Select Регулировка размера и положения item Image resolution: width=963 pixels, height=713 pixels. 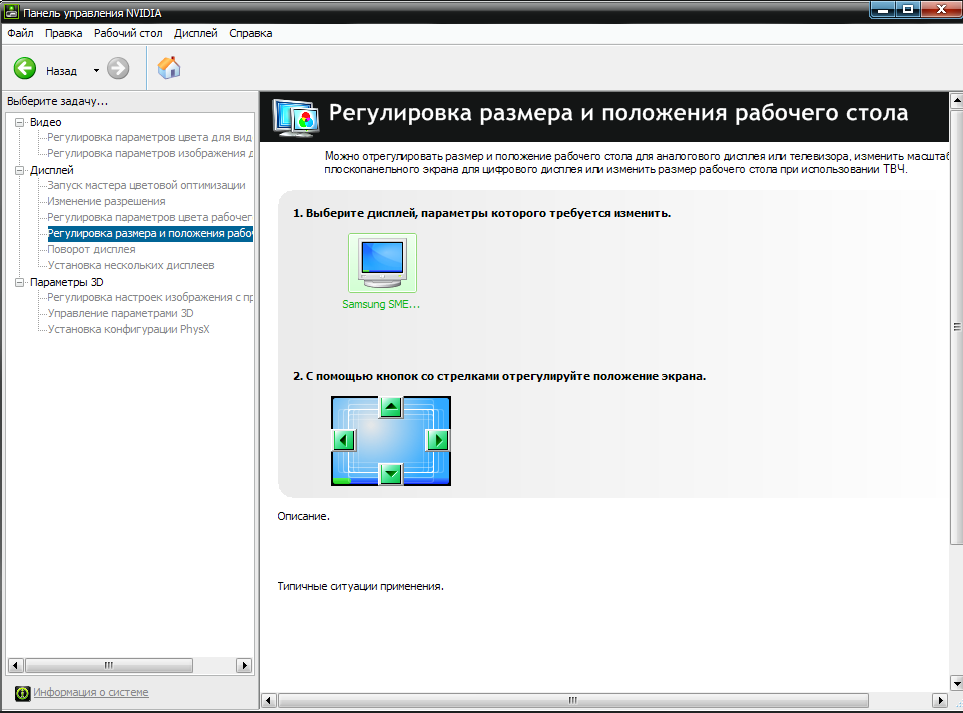coord(150,233)
